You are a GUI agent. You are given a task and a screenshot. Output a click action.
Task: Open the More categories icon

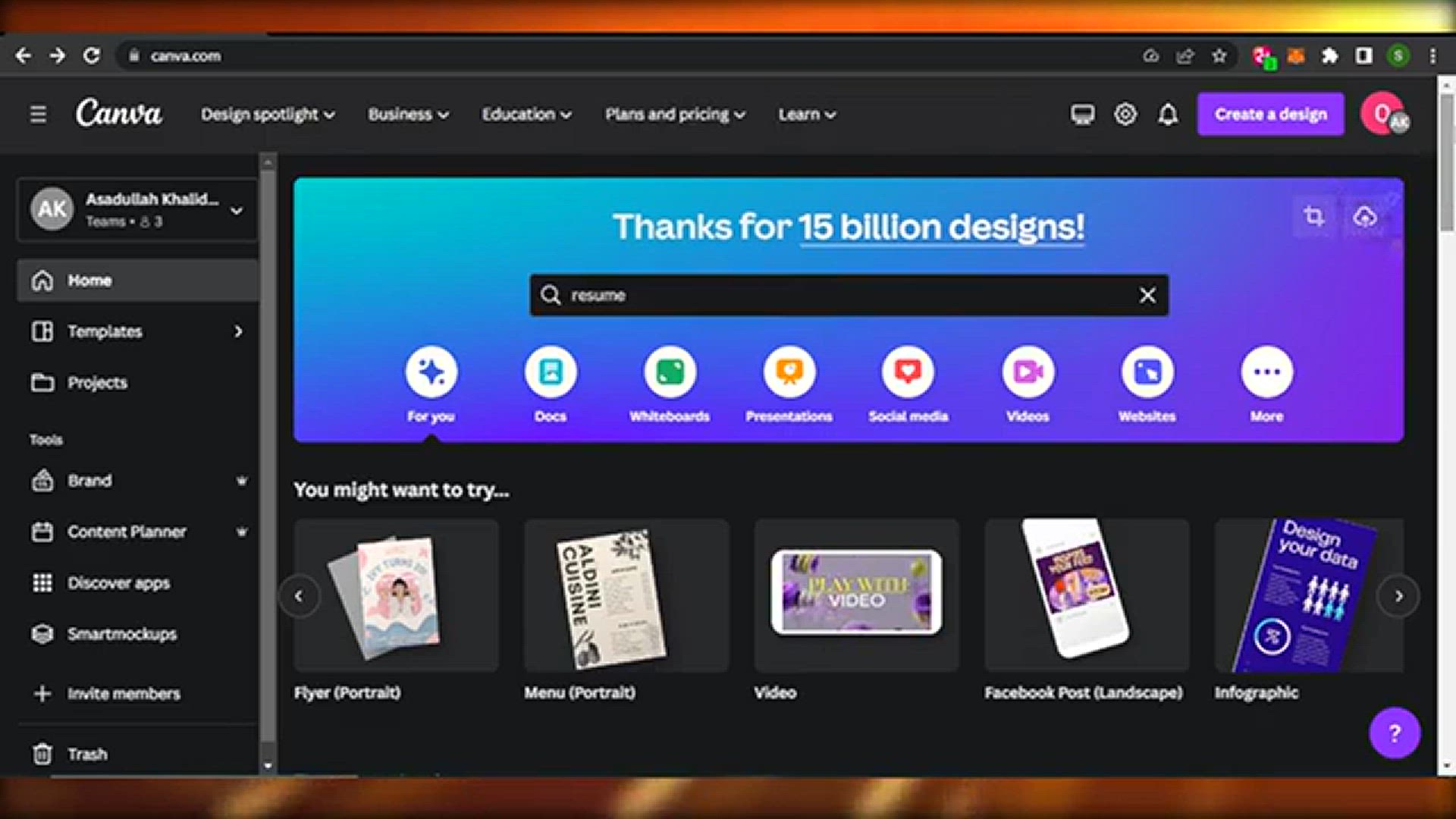pyautogui.click(x=1266, y=372)
